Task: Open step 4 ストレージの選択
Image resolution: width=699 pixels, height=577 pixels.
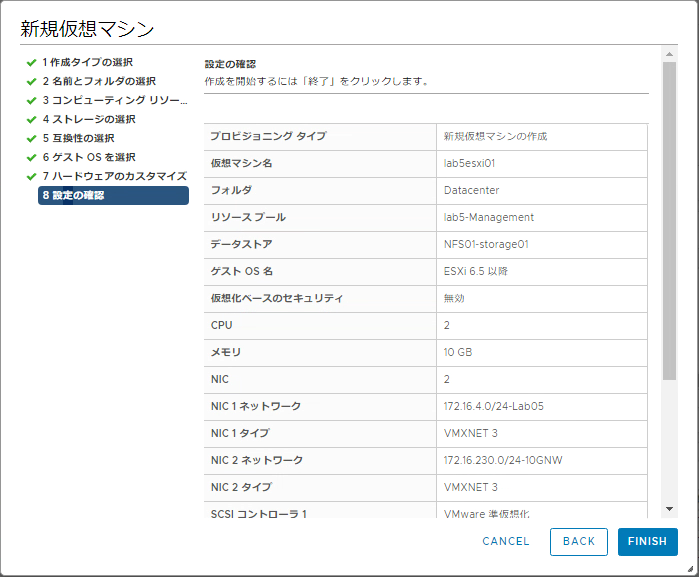Action: [89, 119]
